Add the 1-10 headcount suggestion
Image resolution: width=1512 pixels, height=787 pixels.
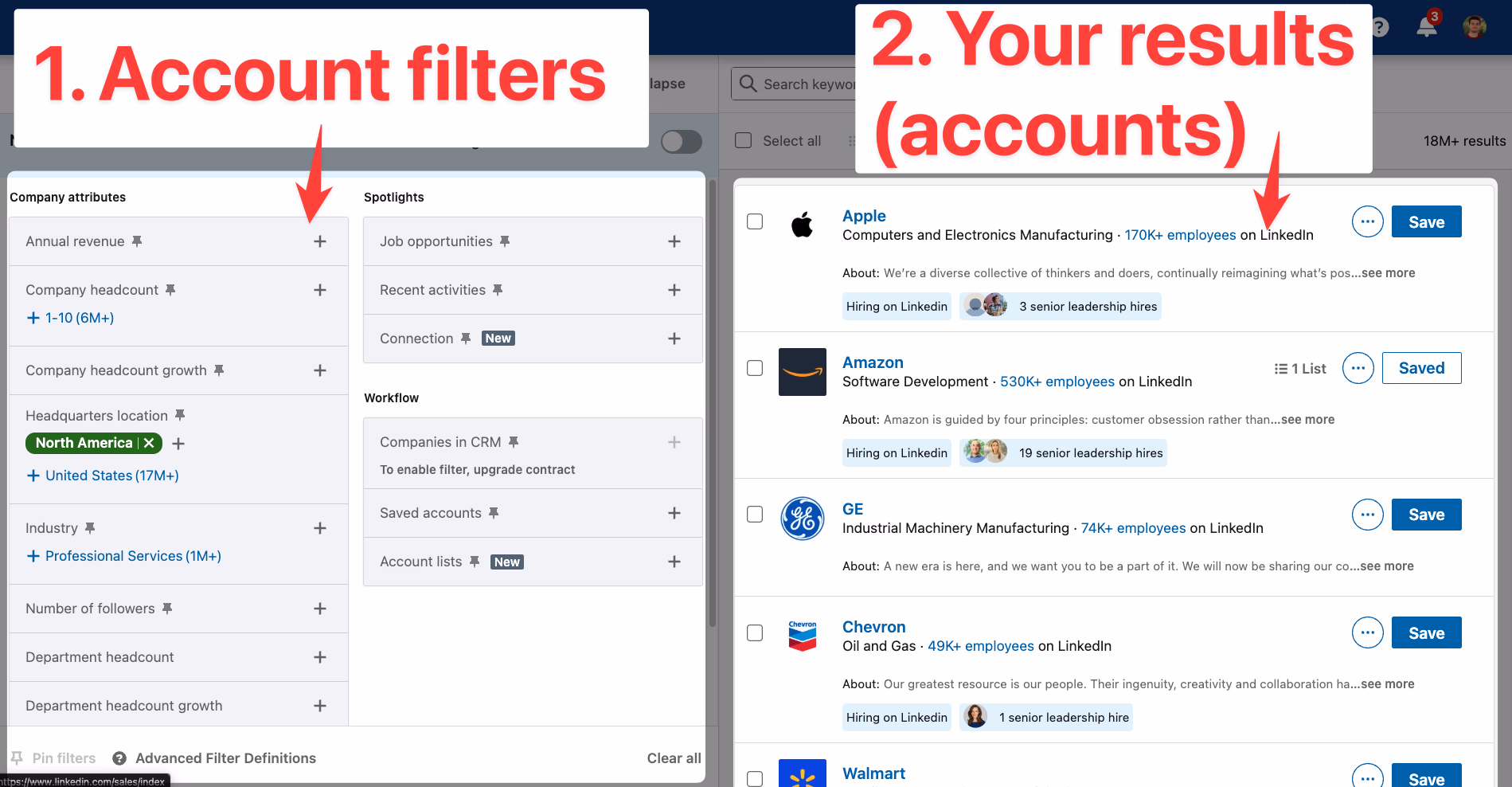(x=70, y=318)
